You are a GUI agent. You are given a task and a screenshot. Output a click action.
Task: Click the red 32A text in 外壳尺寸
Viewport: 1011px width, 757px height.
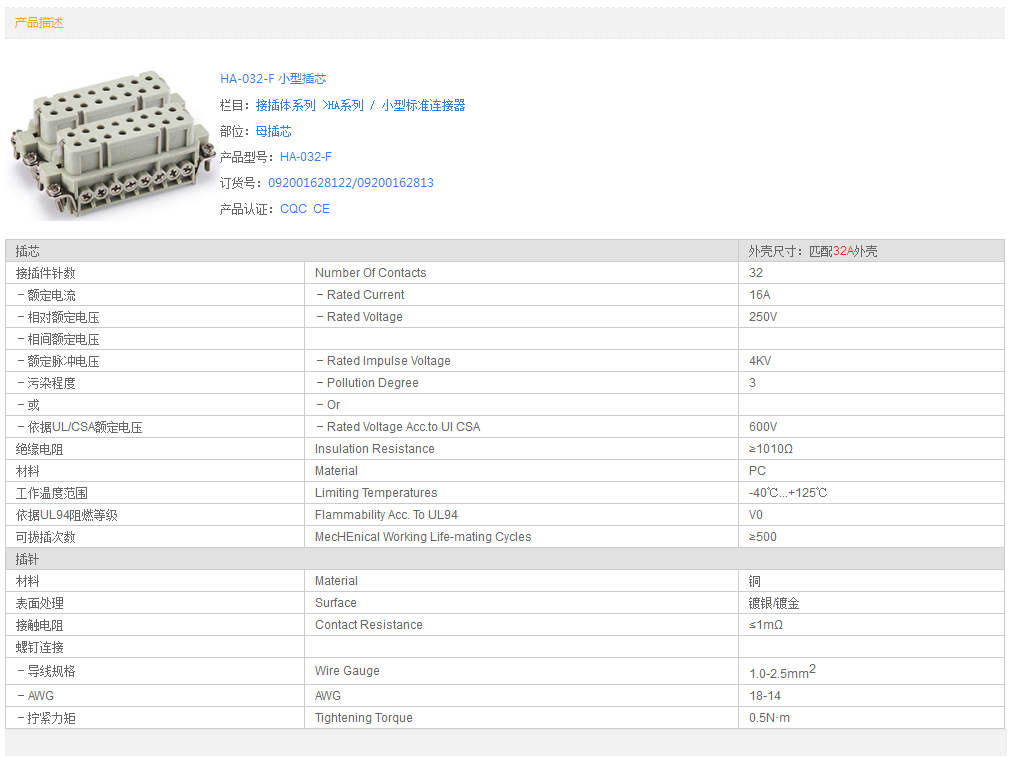tap(843, 251)
